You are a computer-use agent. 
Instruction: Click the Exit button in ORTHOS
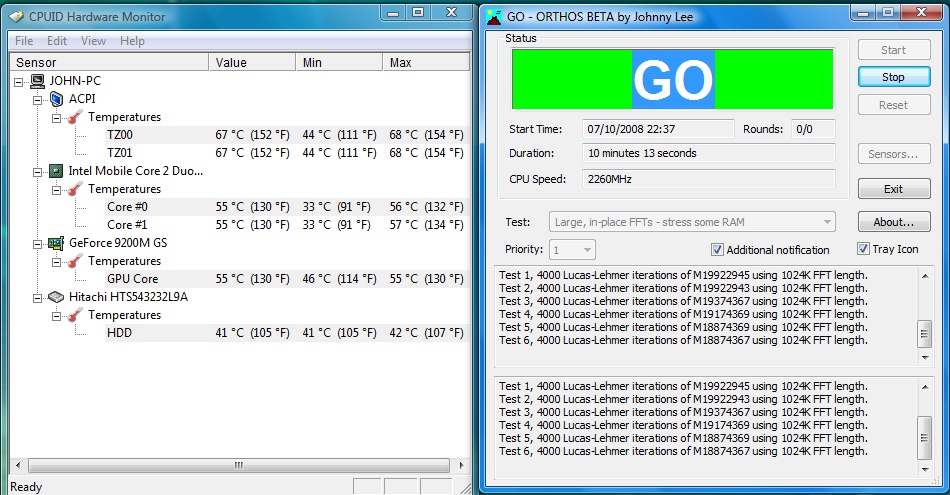click(x=894, y=189)
